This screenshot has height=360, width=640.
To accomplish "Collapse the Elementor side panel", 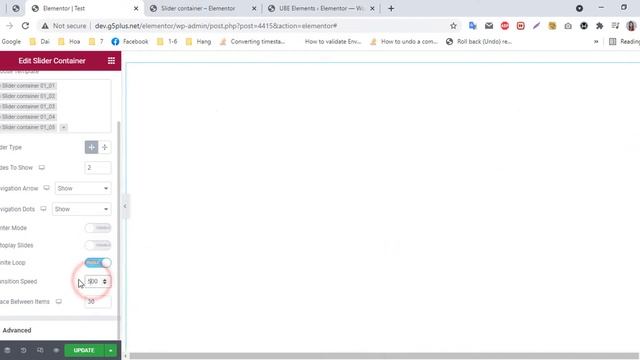I will click(x=125, y=206).
